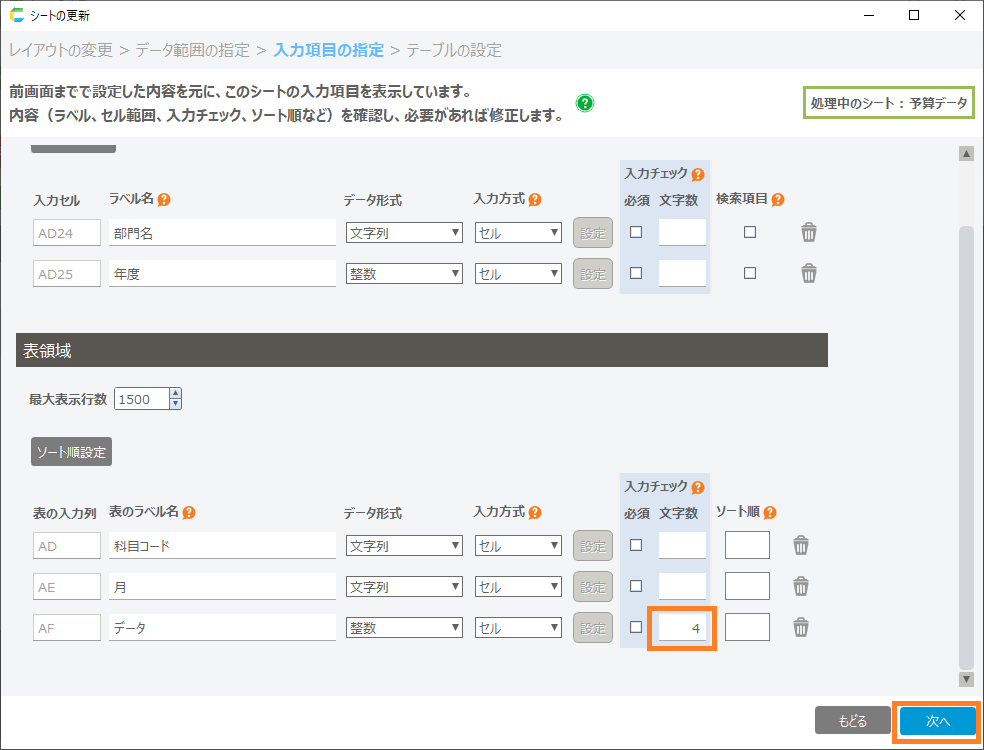Tick 検索項目 checkbox for 年度 row
This screenshot has height=750, width=984.
click(x=750, y=273)
